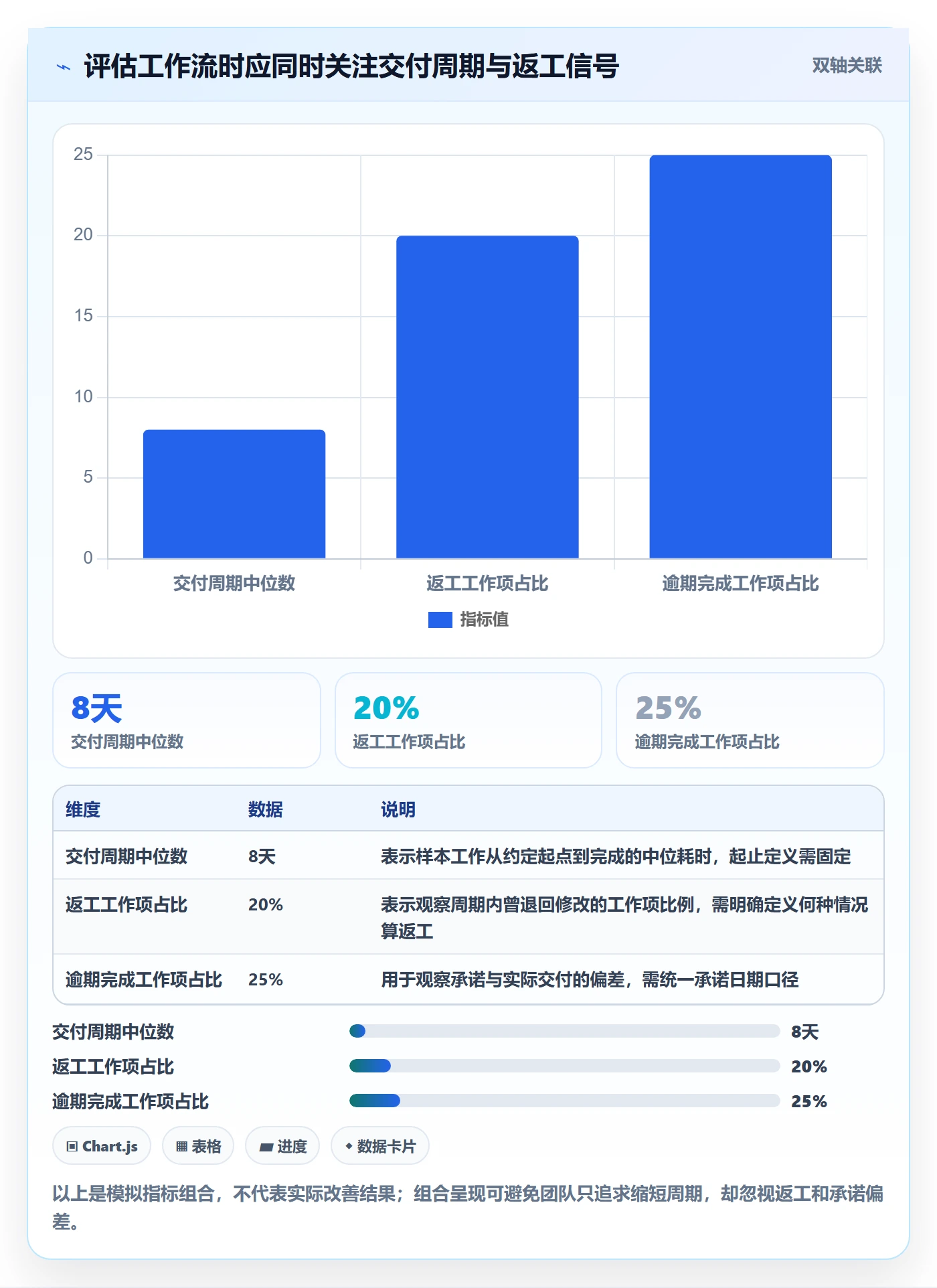
Task: Click the lightning icon beside the title
Action: point(64,67)
